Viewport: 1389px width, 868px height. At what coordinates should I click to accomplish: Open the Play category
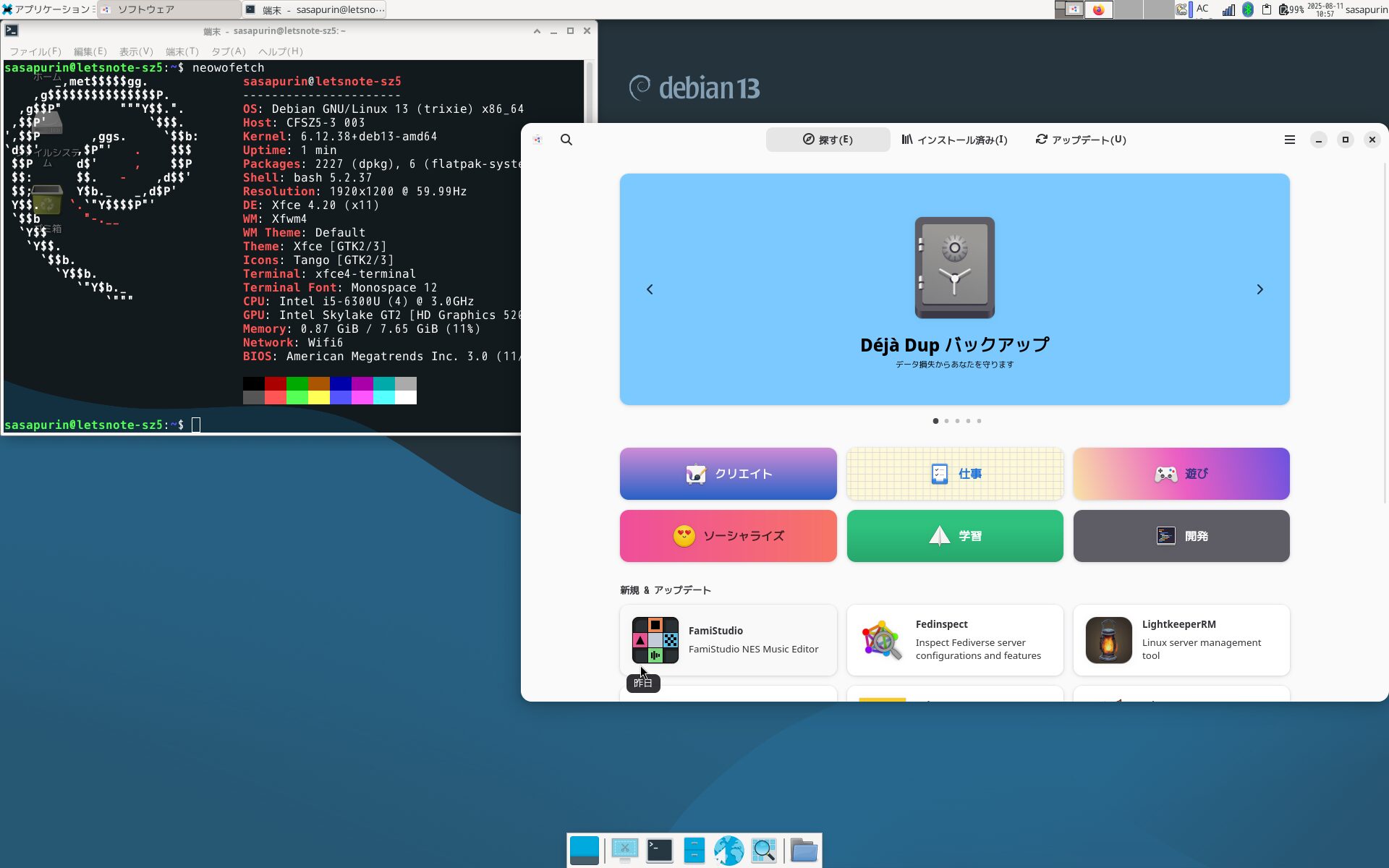(1181, 474)
